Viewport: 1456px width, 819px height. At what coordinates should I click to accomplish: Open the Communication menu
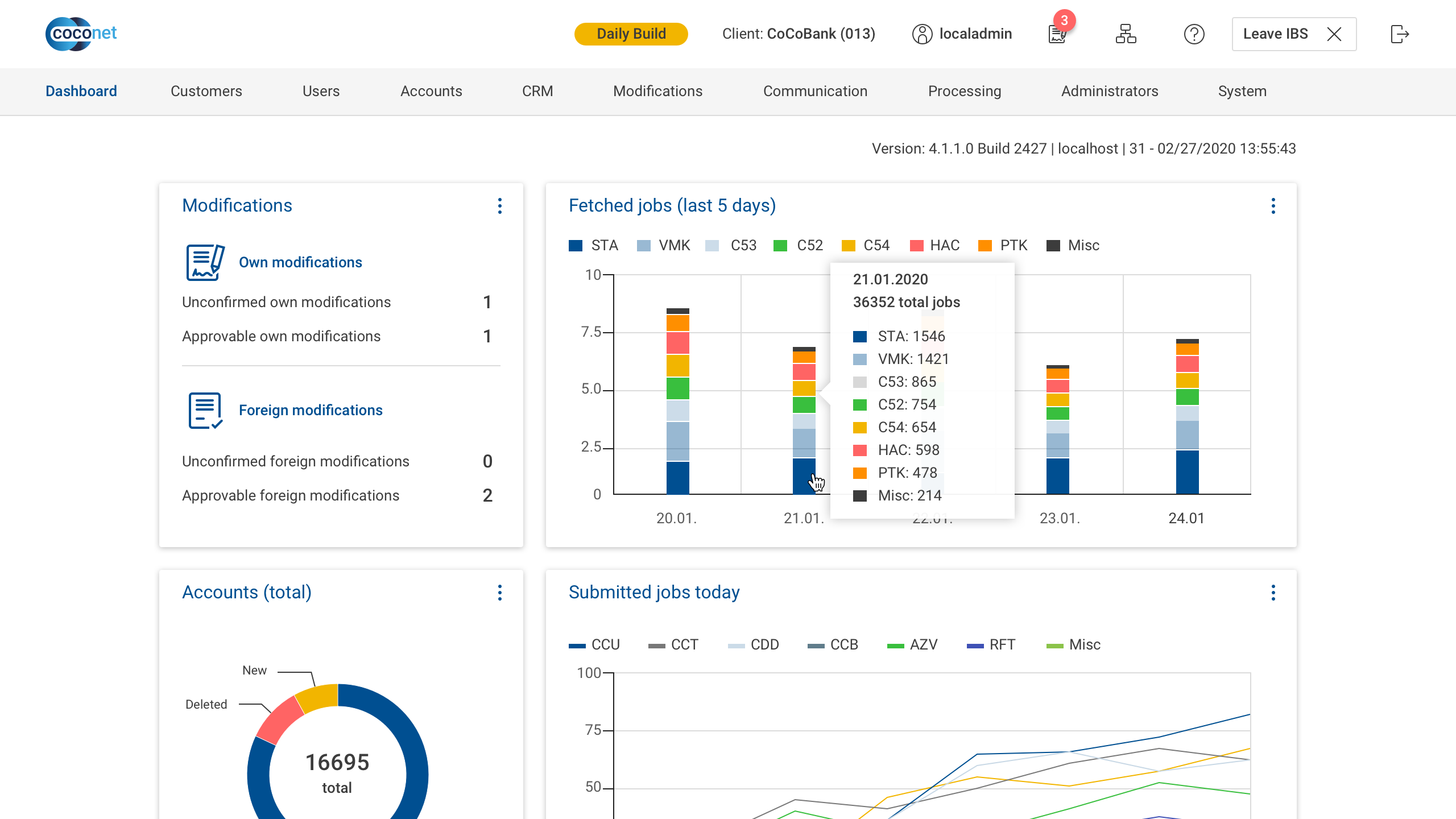pos(816,91)
